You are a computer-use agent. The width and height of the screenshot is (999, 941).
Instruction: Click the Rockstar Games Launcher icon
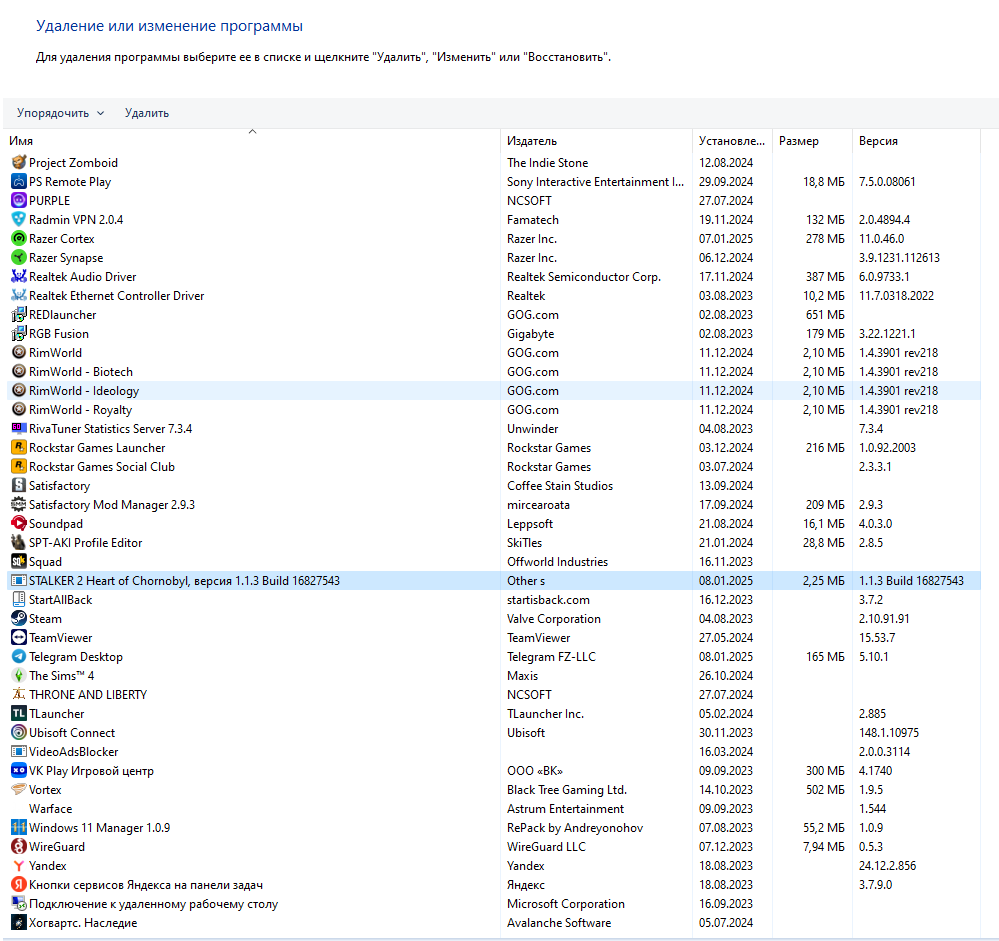pyautogui.click(x=19, y=448)
